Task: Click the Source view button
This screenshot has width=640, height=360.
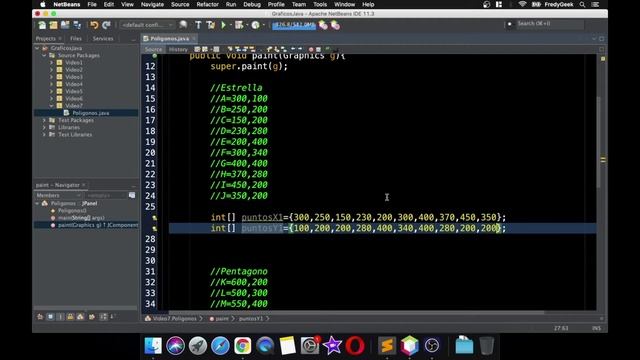Action: [153, 49]
